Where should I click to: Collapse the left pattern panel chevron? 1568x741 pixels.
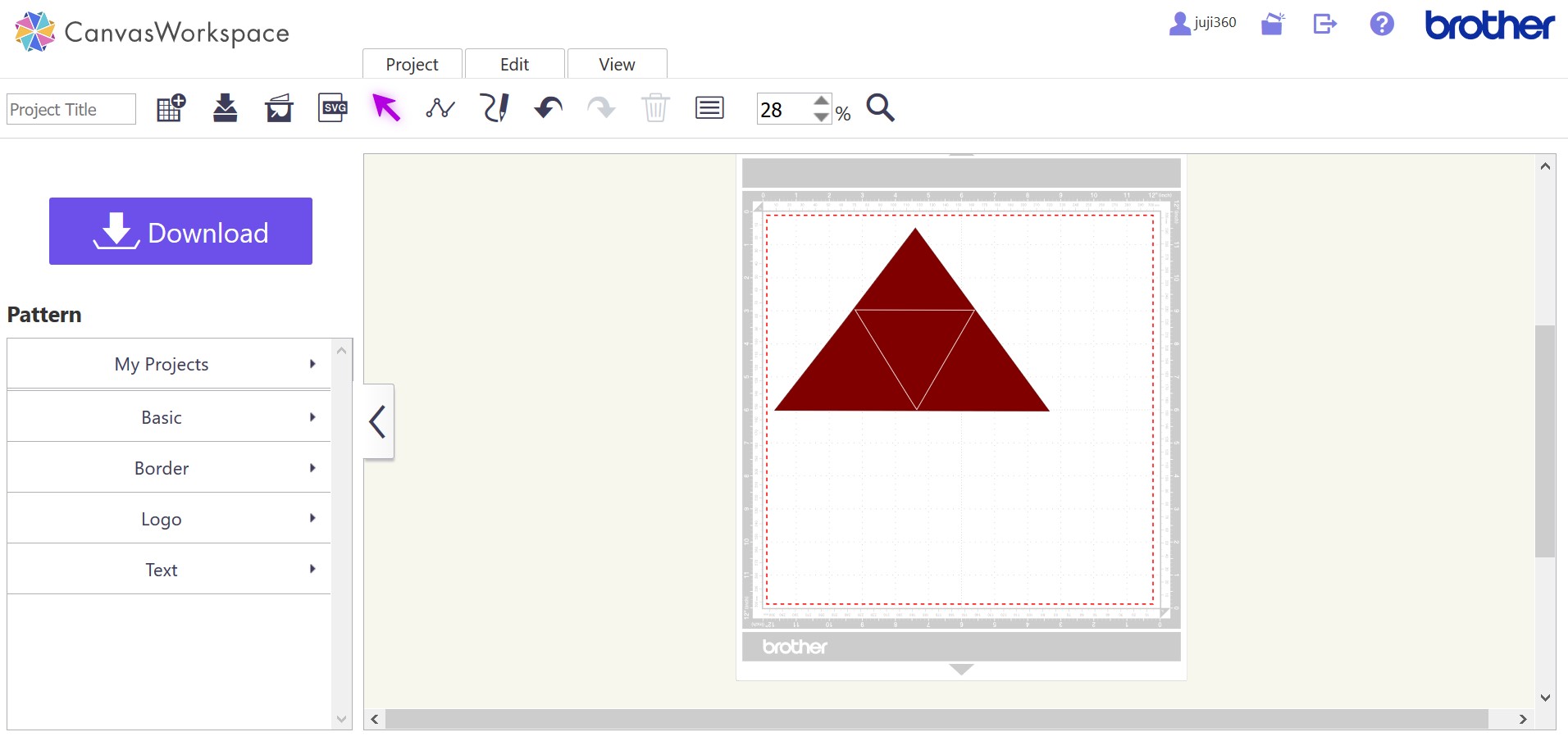coord(378,421)
